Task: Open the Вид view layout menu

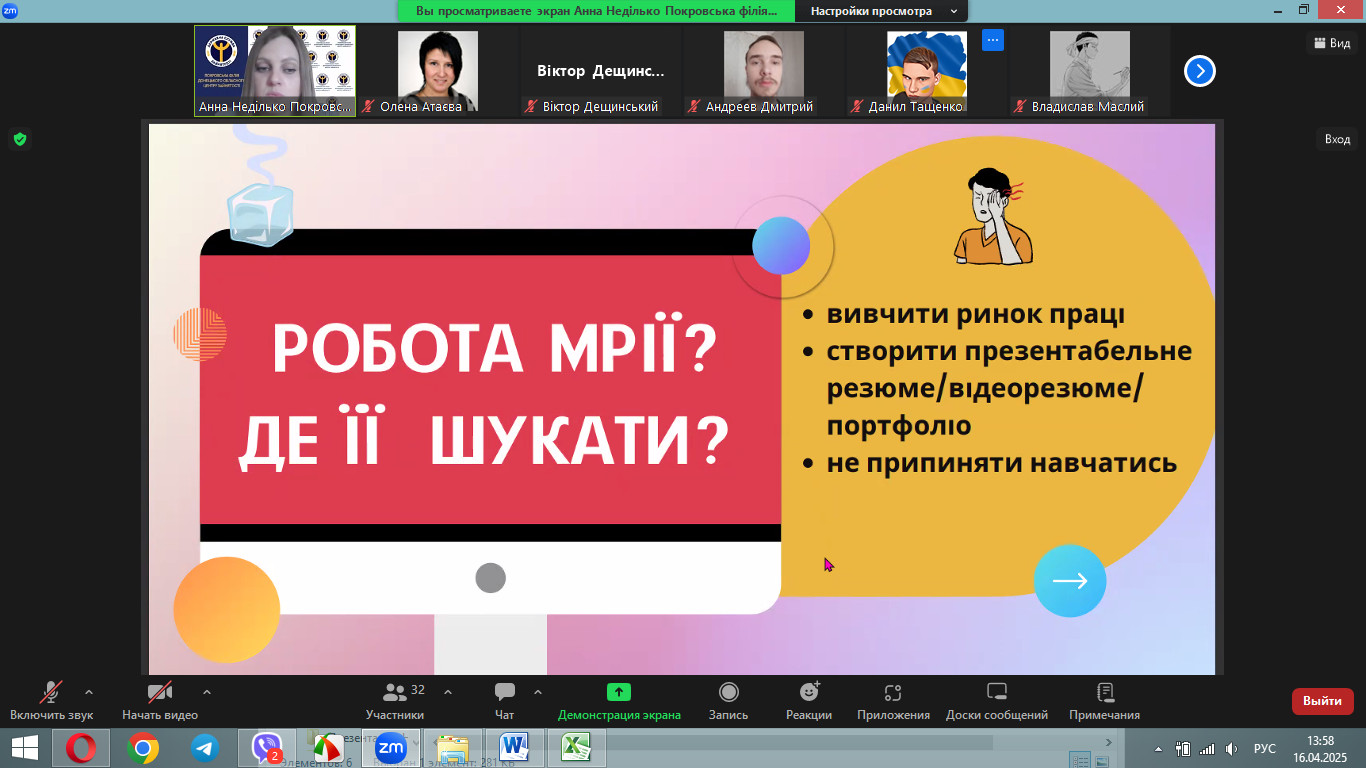Action: (1332, 43)
